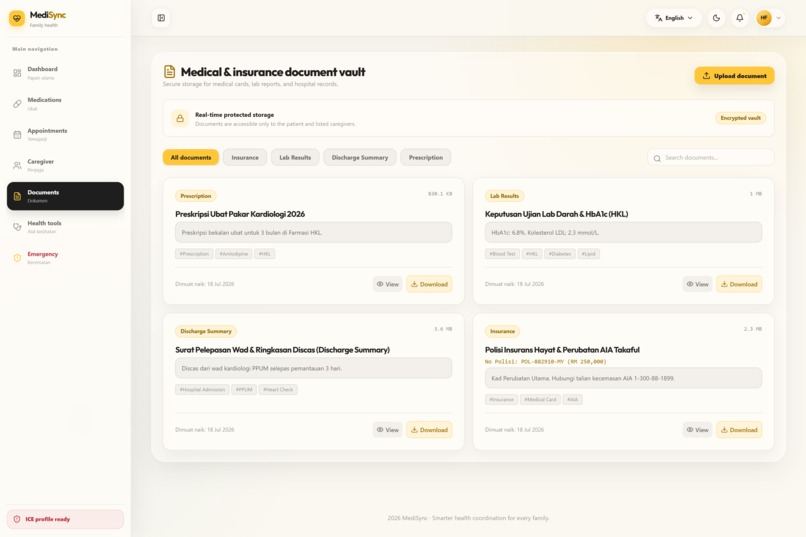Click the Appointments calendar icon

(17, 135)
